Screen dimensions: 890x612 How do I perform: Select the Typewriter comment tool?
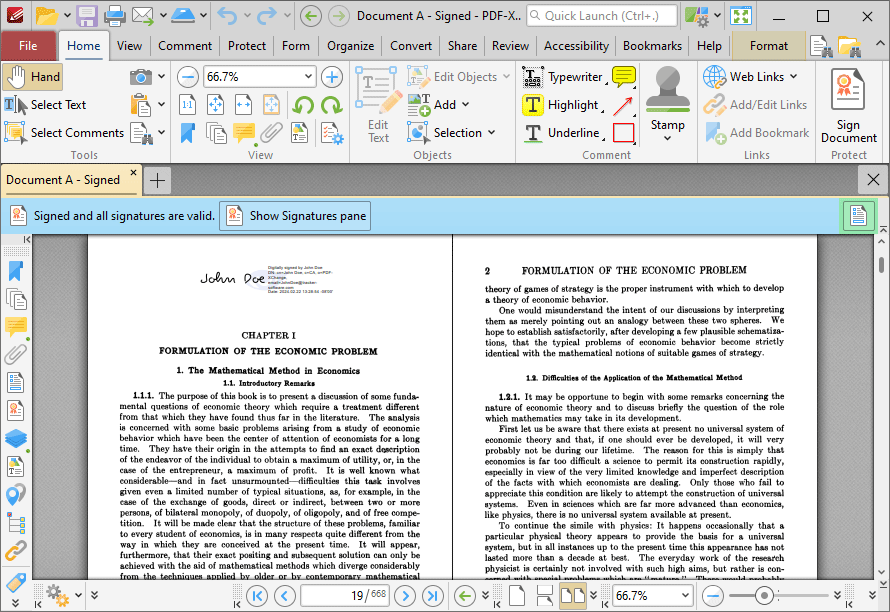(570, 76)
